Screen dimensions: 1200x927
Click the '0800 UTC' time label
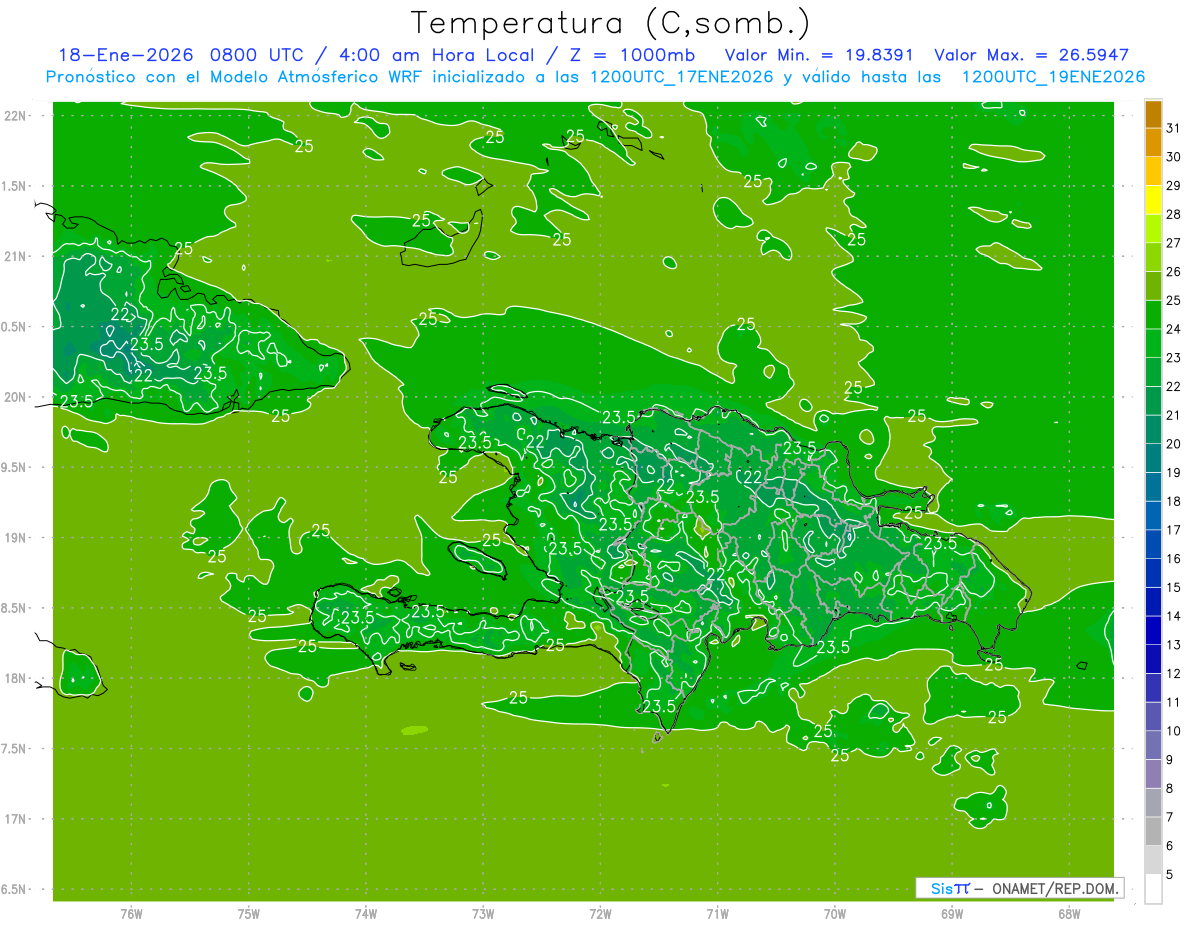click(257, 55)
